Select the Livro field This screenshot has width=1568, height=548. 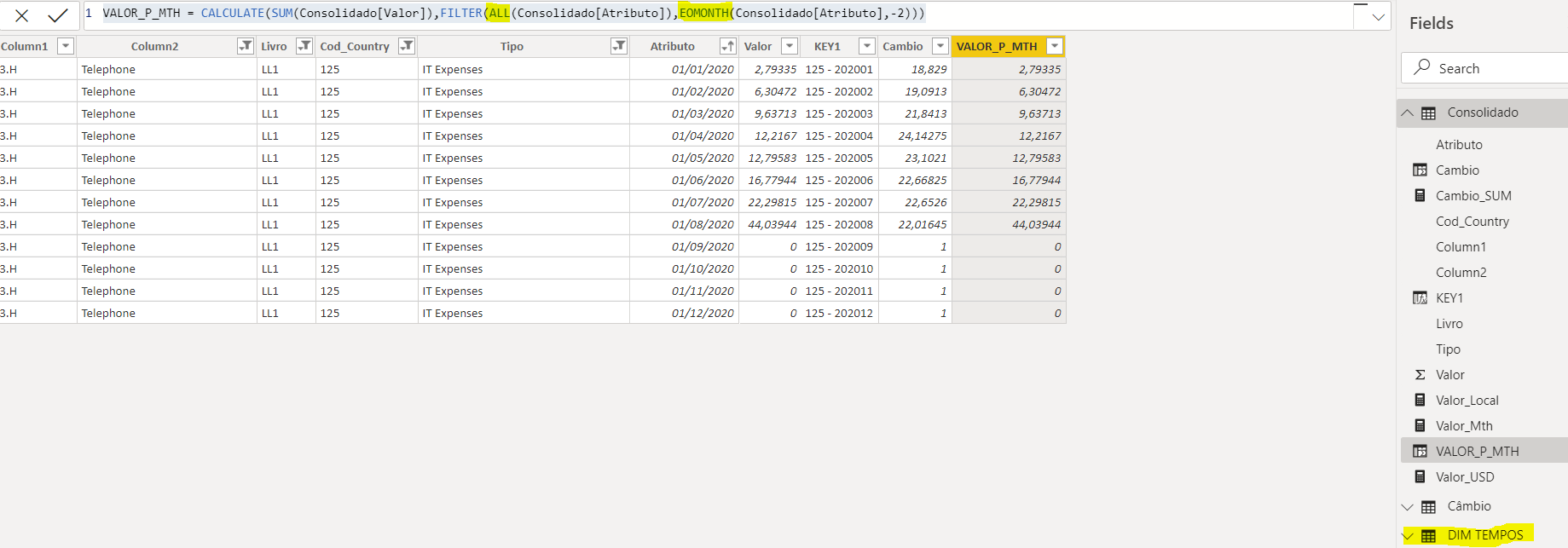[x=1449, y=324]
